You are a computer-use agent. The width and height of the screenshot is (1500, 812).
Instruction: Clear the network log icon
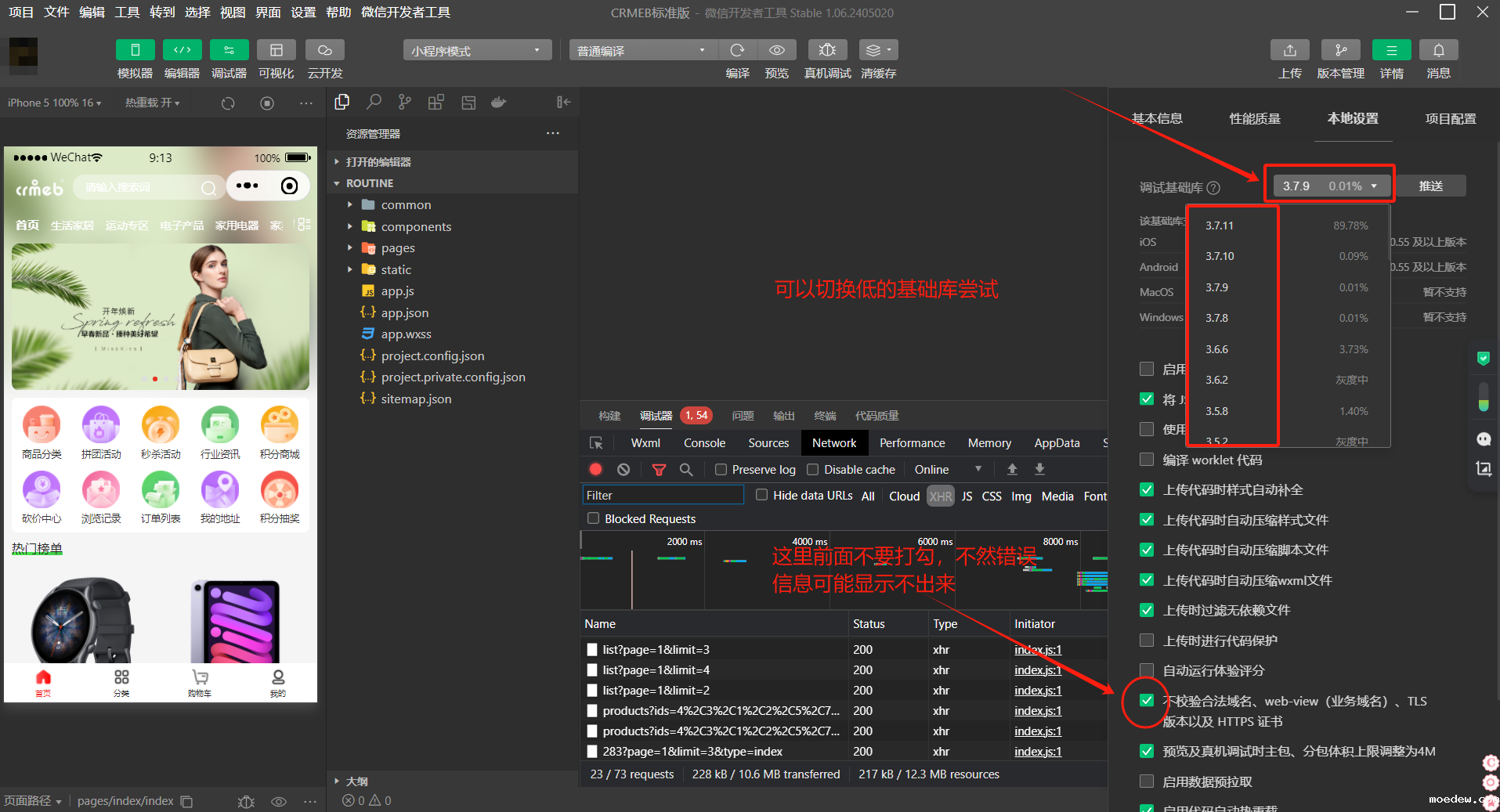pyautogui.click(x=623, y=469)
